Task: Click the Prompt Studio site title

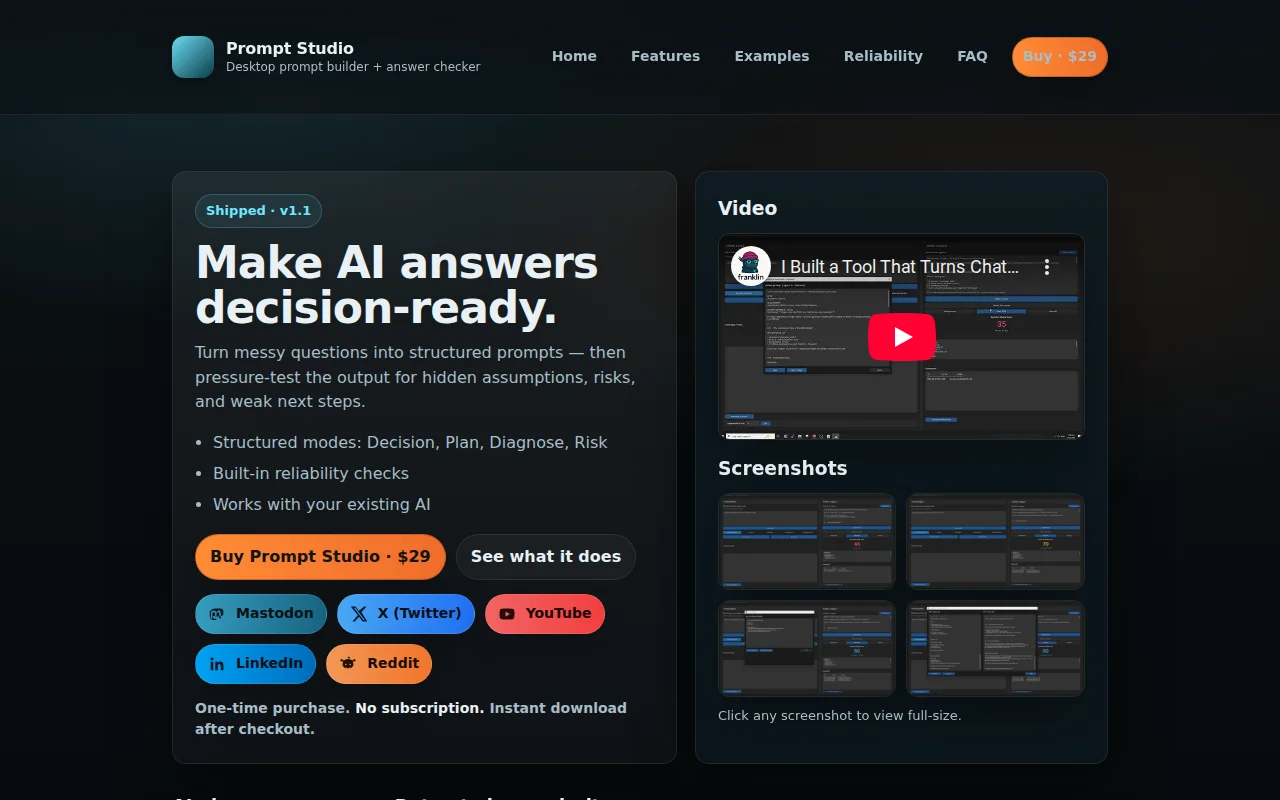Action: 290,48
